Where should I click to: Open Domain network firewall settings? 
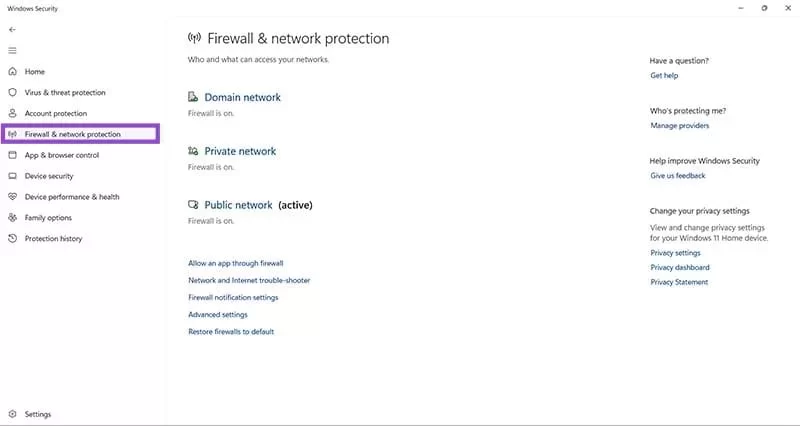click(242, 98)
